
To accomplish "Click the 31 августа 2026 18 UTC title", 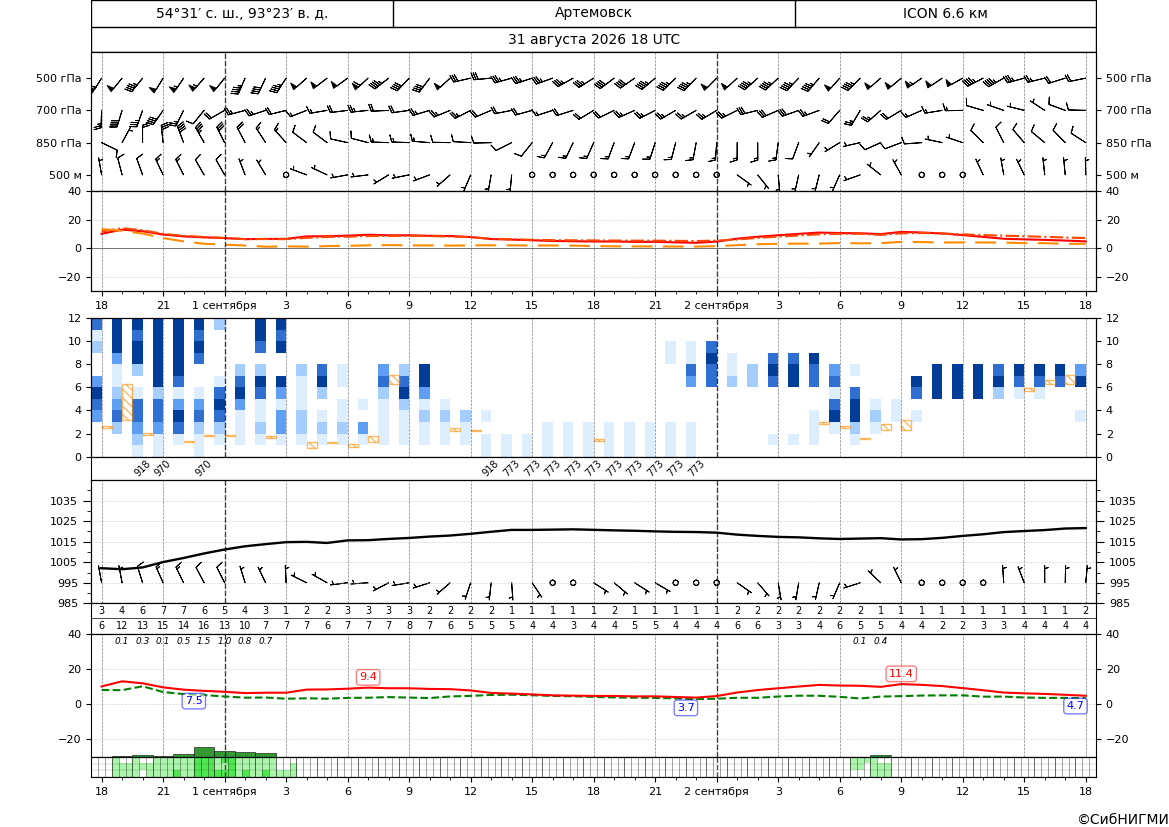I will coord(593,40).
